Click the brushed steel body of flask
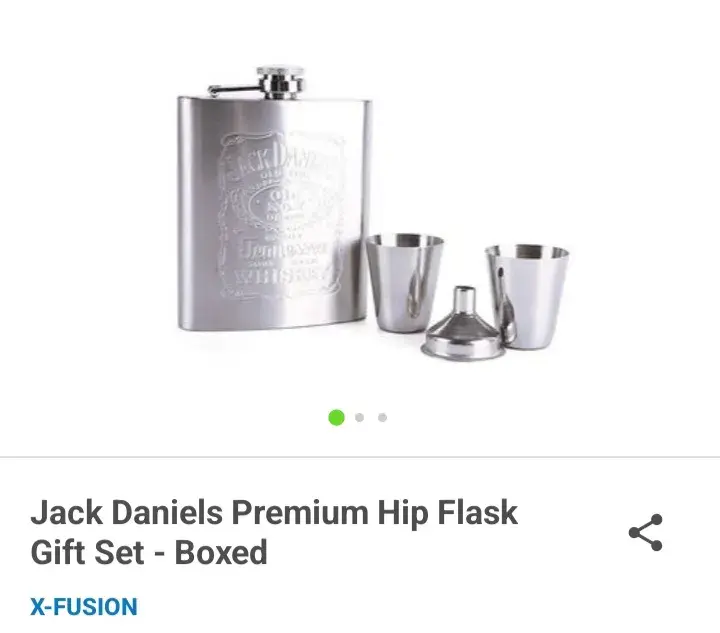This screenshot has width=720, height=633. [274, 213]
